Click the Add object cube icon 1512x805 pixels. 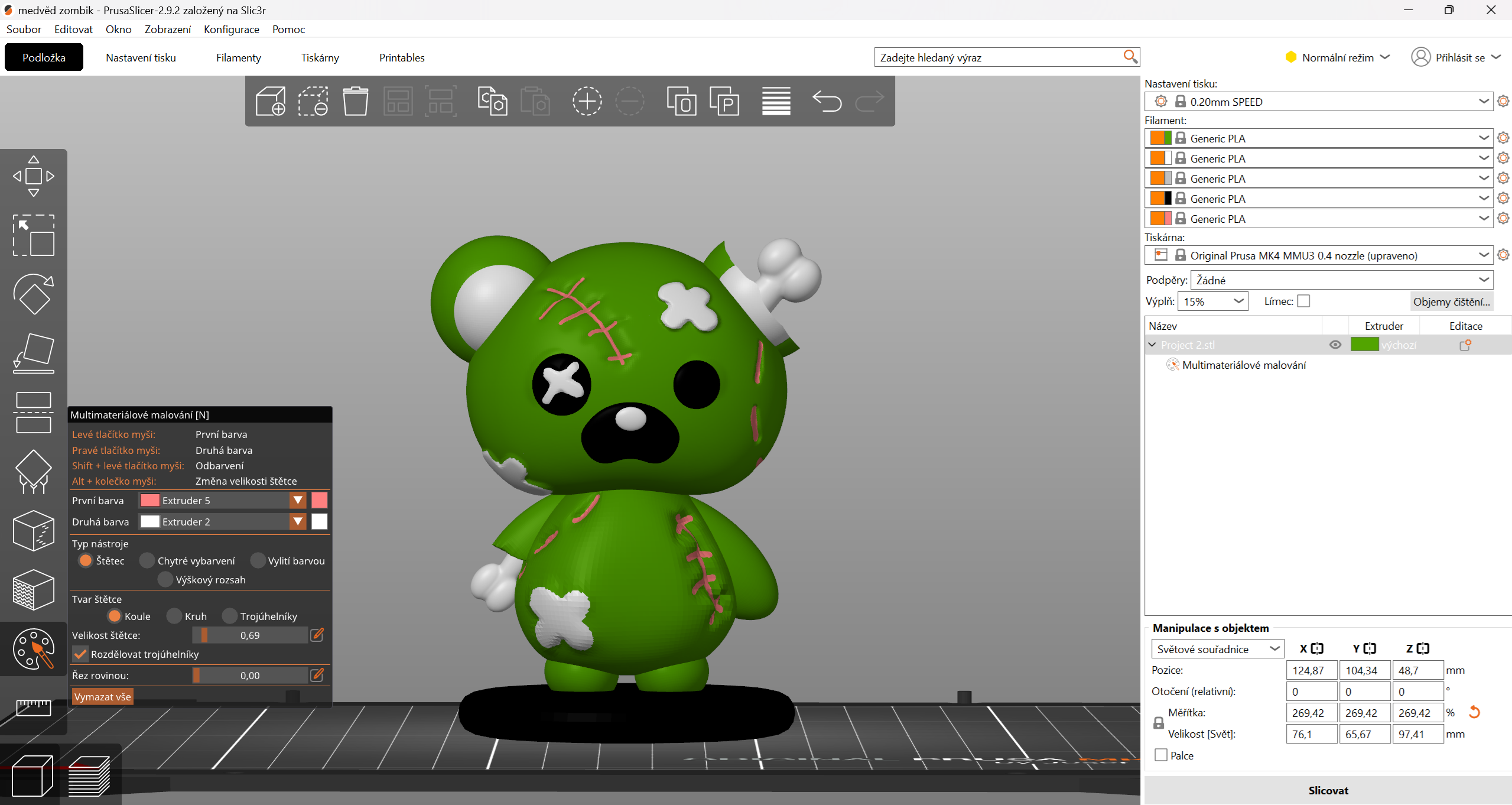click(271, 101)
